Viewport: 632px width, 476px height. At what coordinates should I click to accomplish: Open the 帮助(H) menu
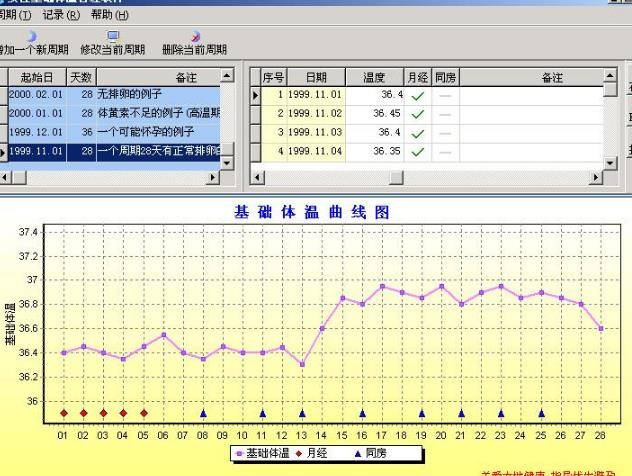click(x=109, y=15)
